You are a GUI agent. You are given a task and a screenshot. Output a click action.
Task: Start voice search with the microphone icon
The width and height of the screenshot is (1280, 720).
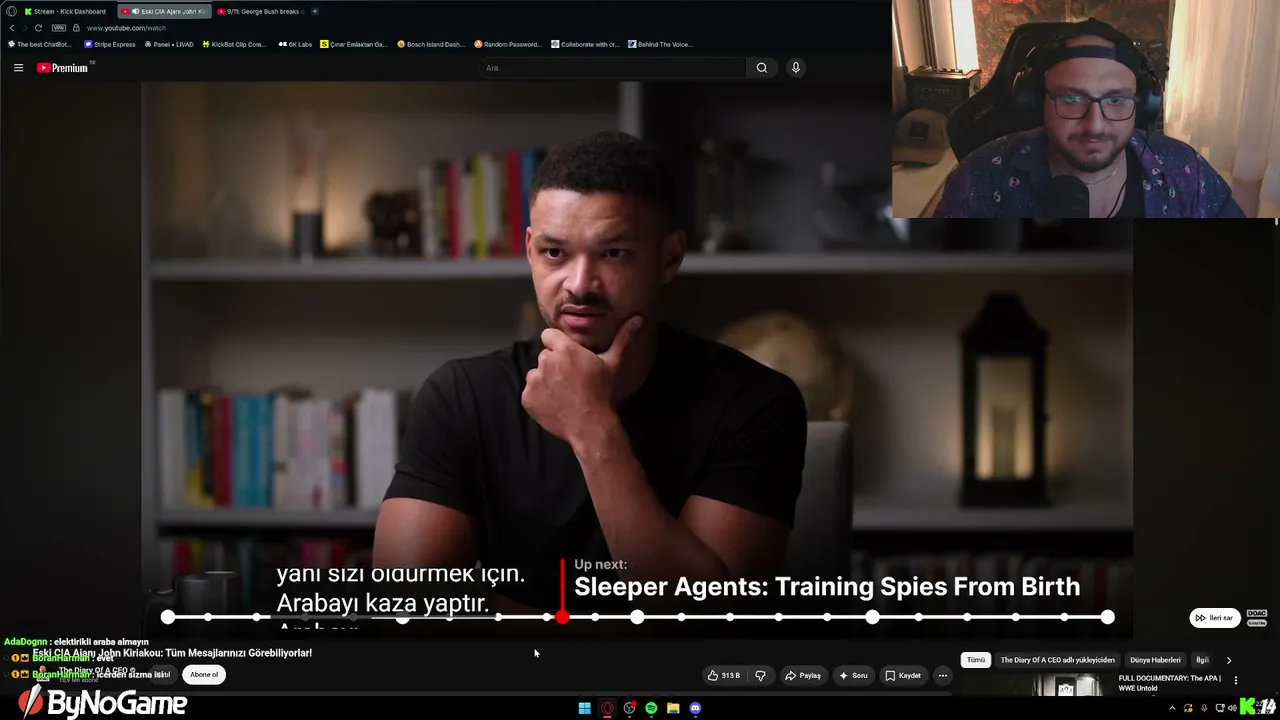tap(796, 68)
